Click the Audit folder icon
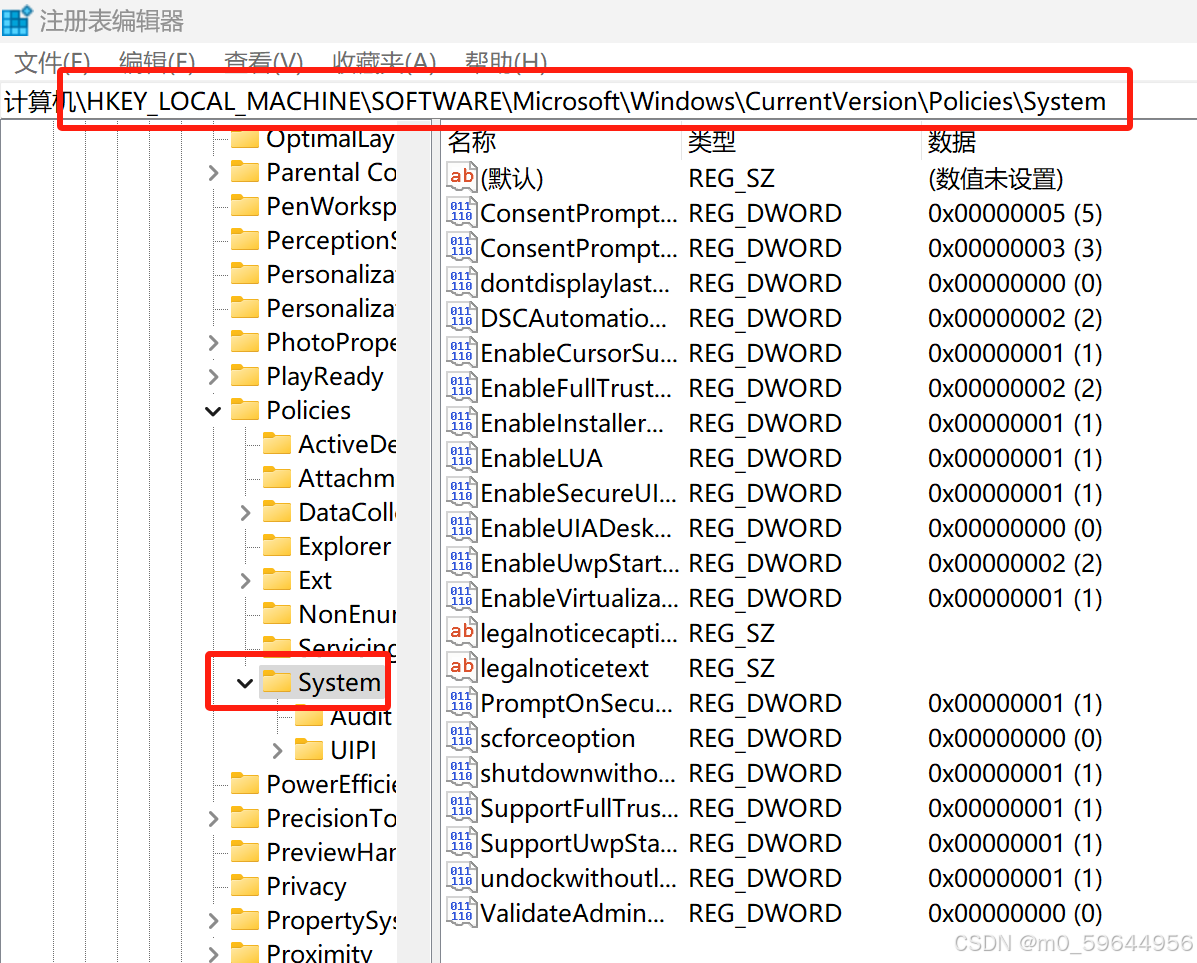 click(x=310, y=716)
